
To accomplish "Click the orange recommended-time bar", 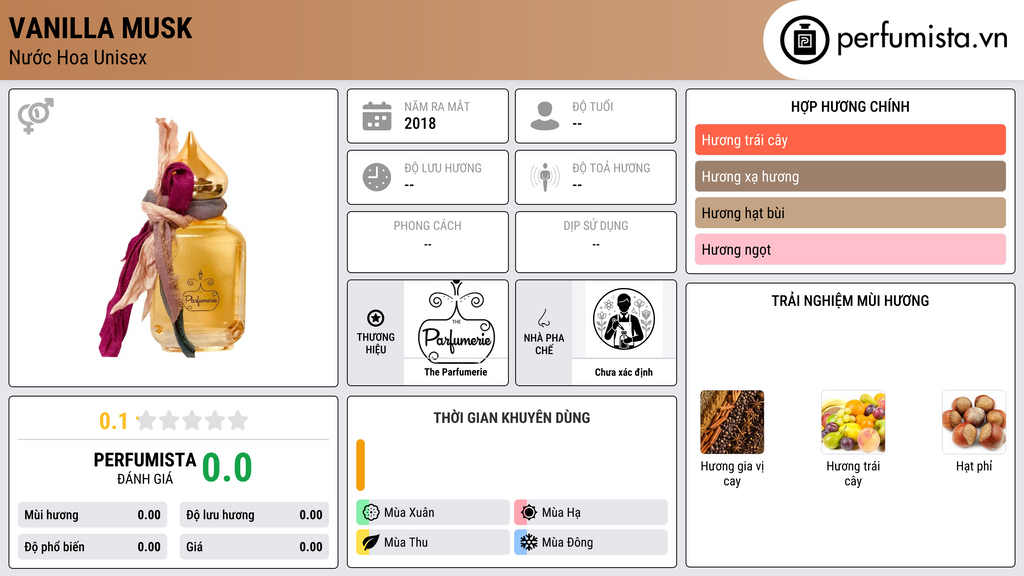I will 360,465.
